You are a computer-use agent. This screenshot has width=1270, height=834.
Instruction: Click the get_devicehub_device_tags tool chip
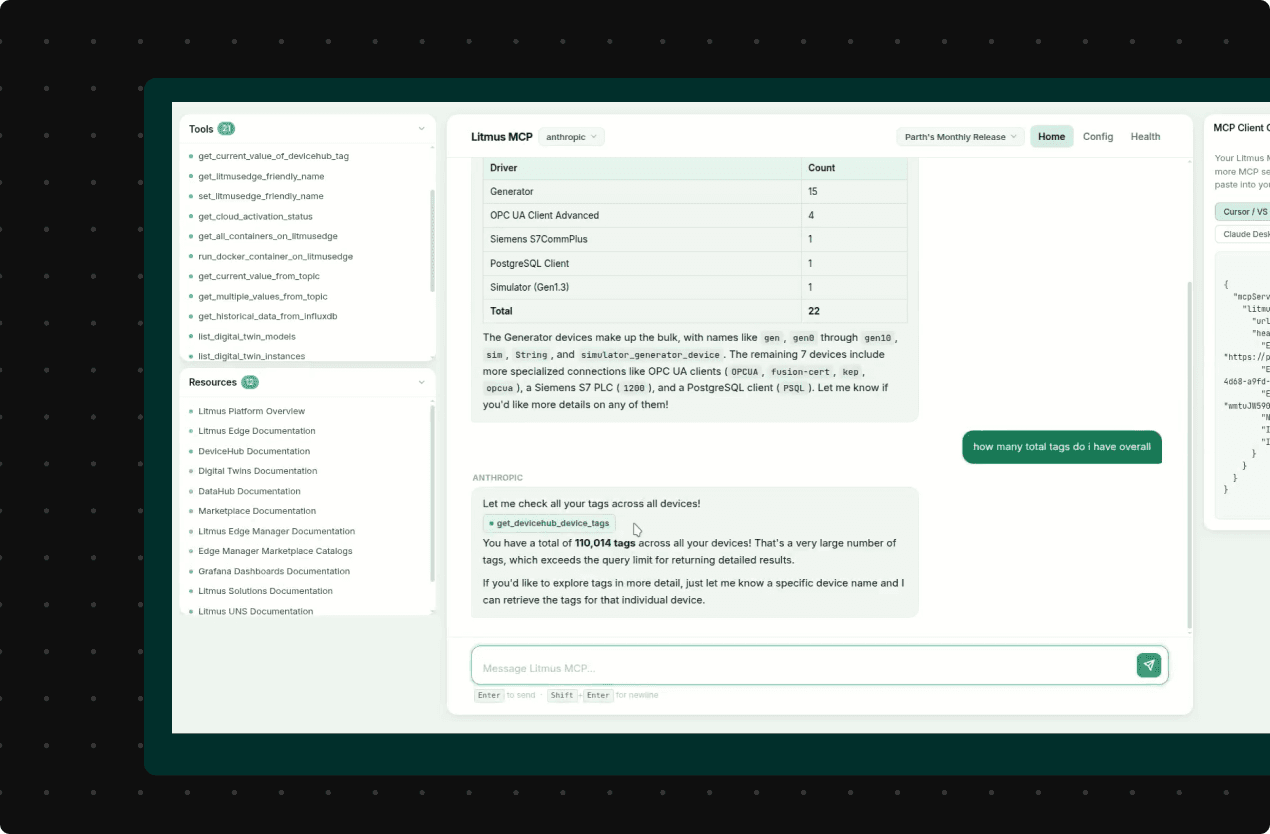pyautogui.click(x=549, y=522)
